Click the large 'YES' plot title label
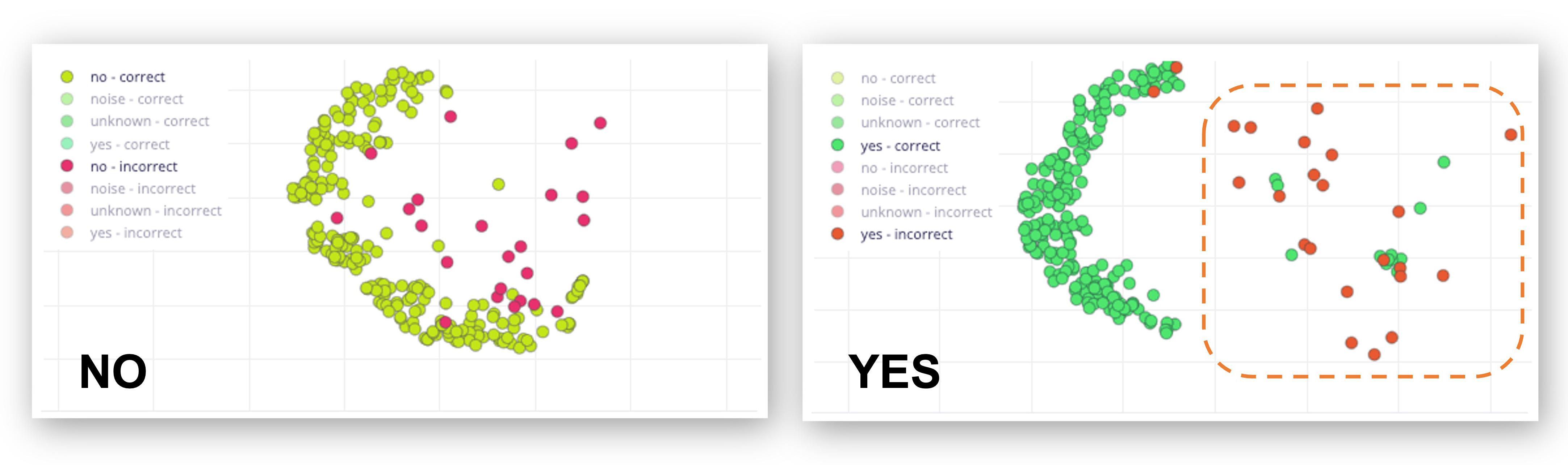Screen dimensions: 1568x465 (x=894, y=371)
